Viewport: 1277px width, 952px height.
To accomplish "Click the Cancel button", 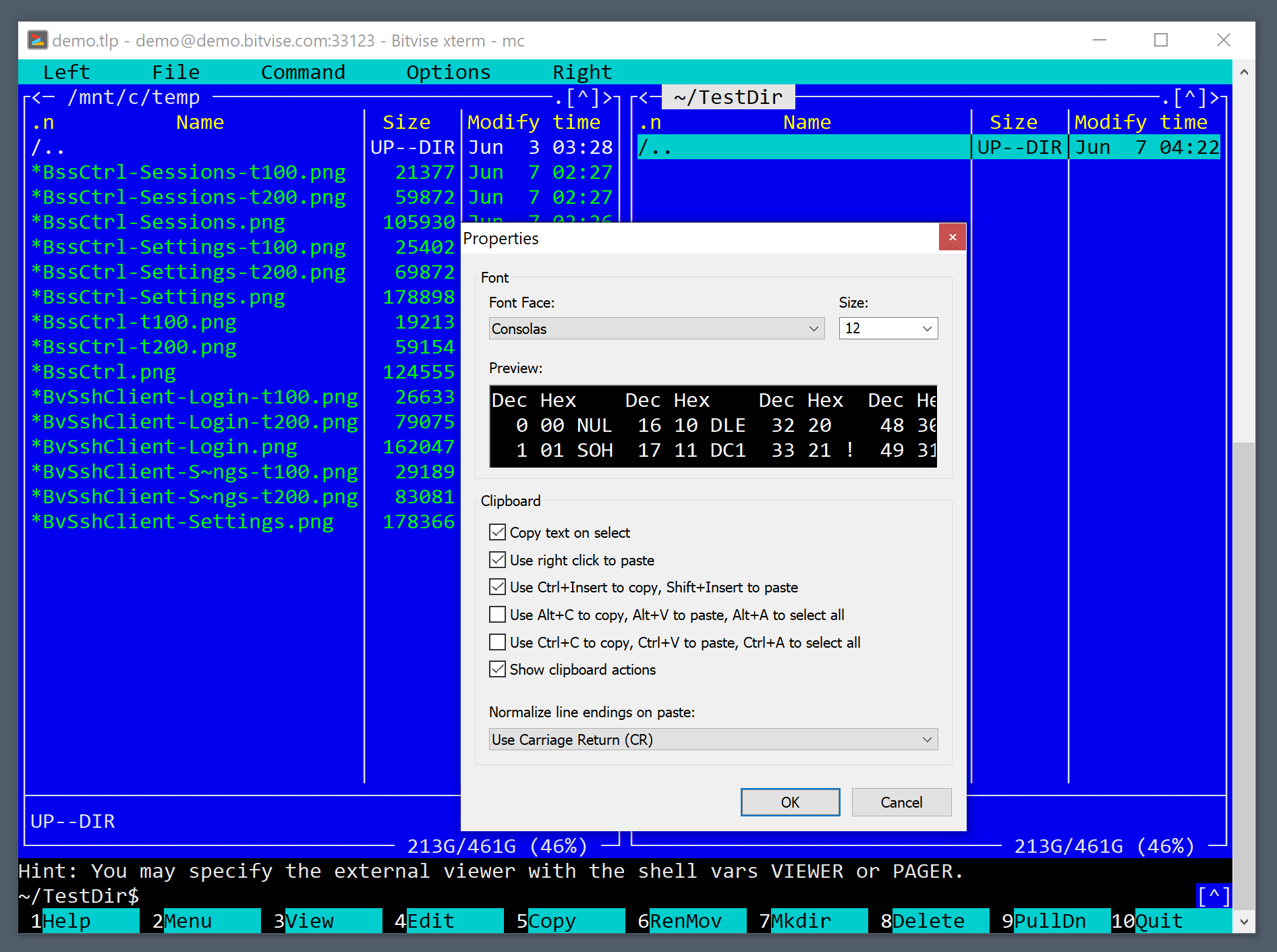I will click(901, 802).
